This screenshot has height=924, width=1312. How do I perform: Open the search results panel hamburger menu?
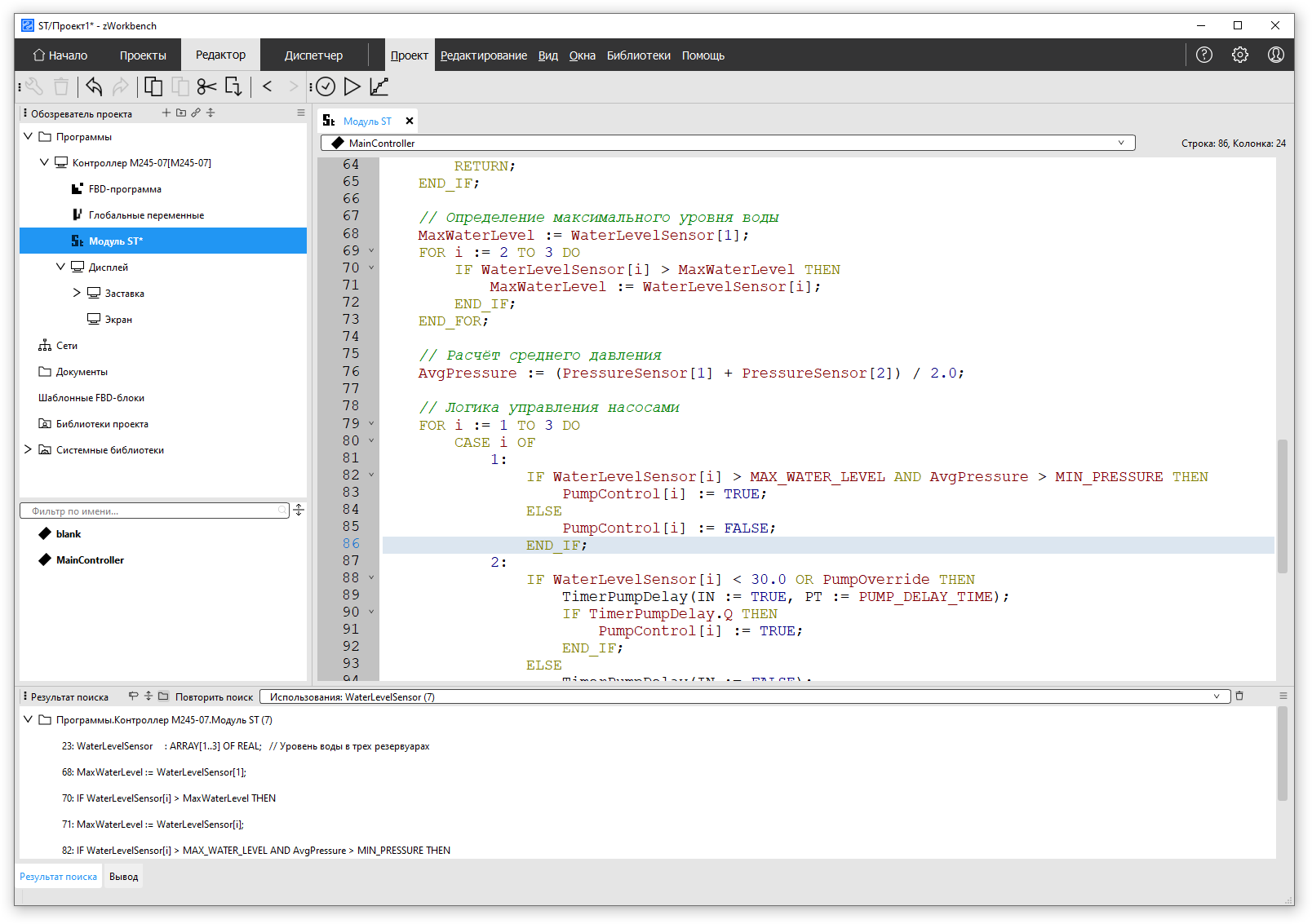(1283, 696)
